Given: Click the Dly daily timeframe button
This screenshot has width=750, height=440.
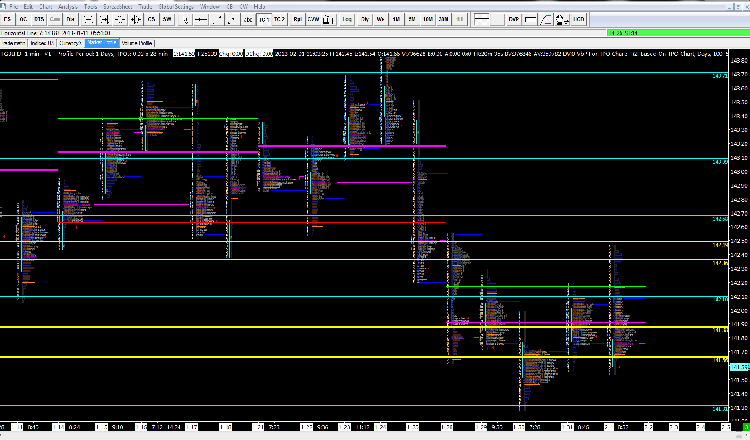Looking at the screenshot, I should pos(365,19).
